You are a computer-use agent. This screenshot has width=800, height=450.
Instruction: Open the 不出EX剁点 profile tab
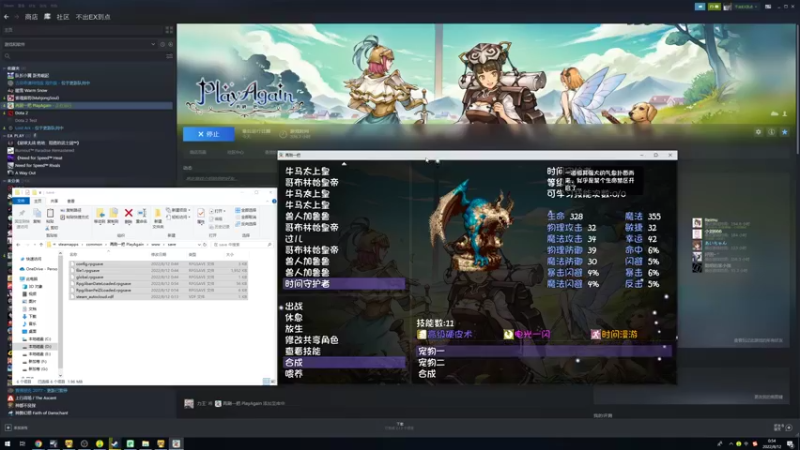pos(93,17)
